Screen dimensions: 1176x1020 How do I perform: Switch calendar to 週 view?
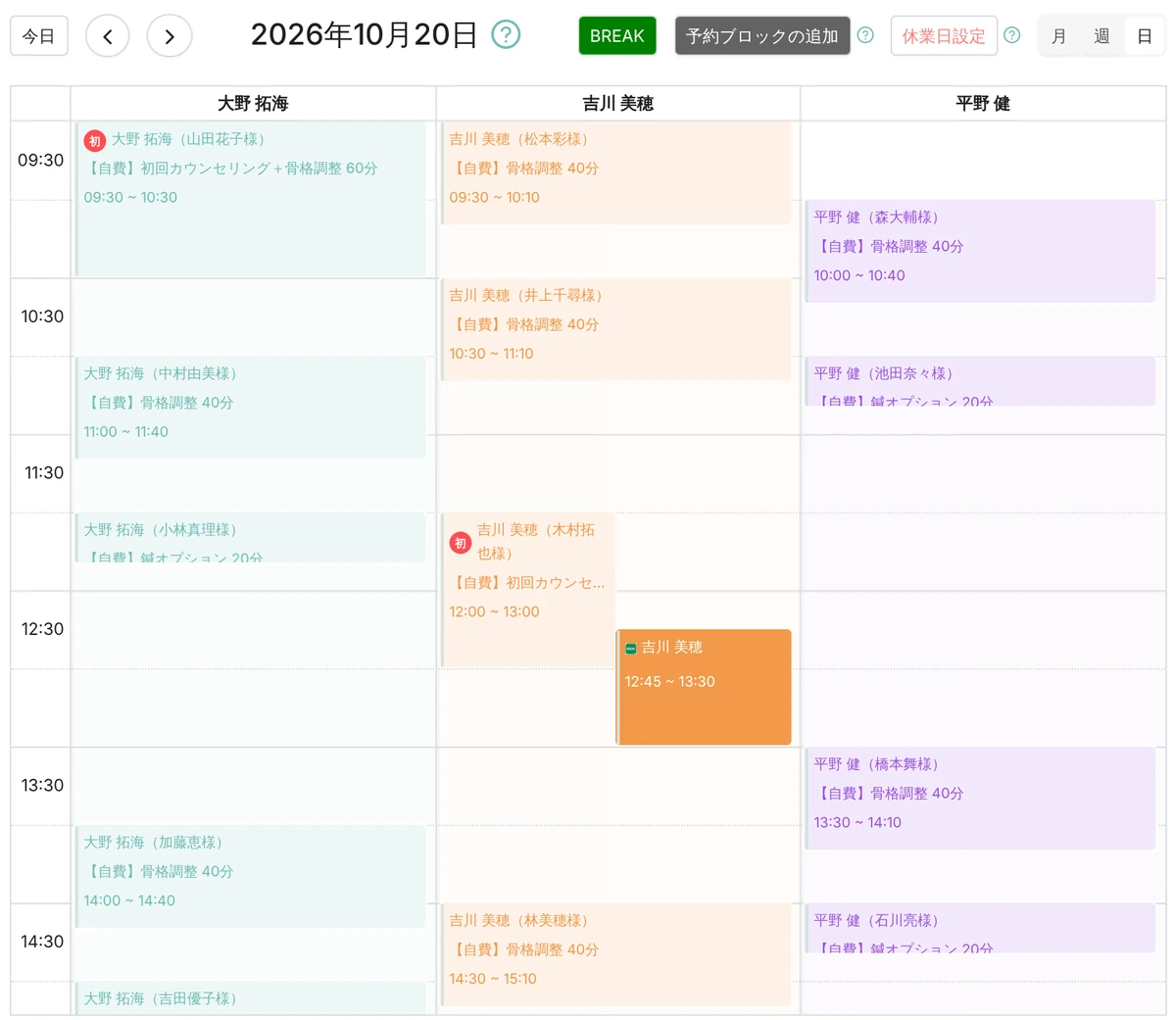(x=1102, y=36)
